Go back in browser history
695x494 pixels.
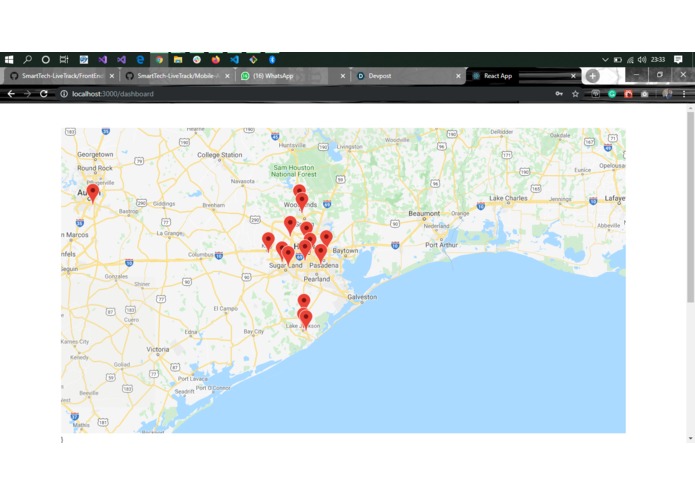point(11,93)
